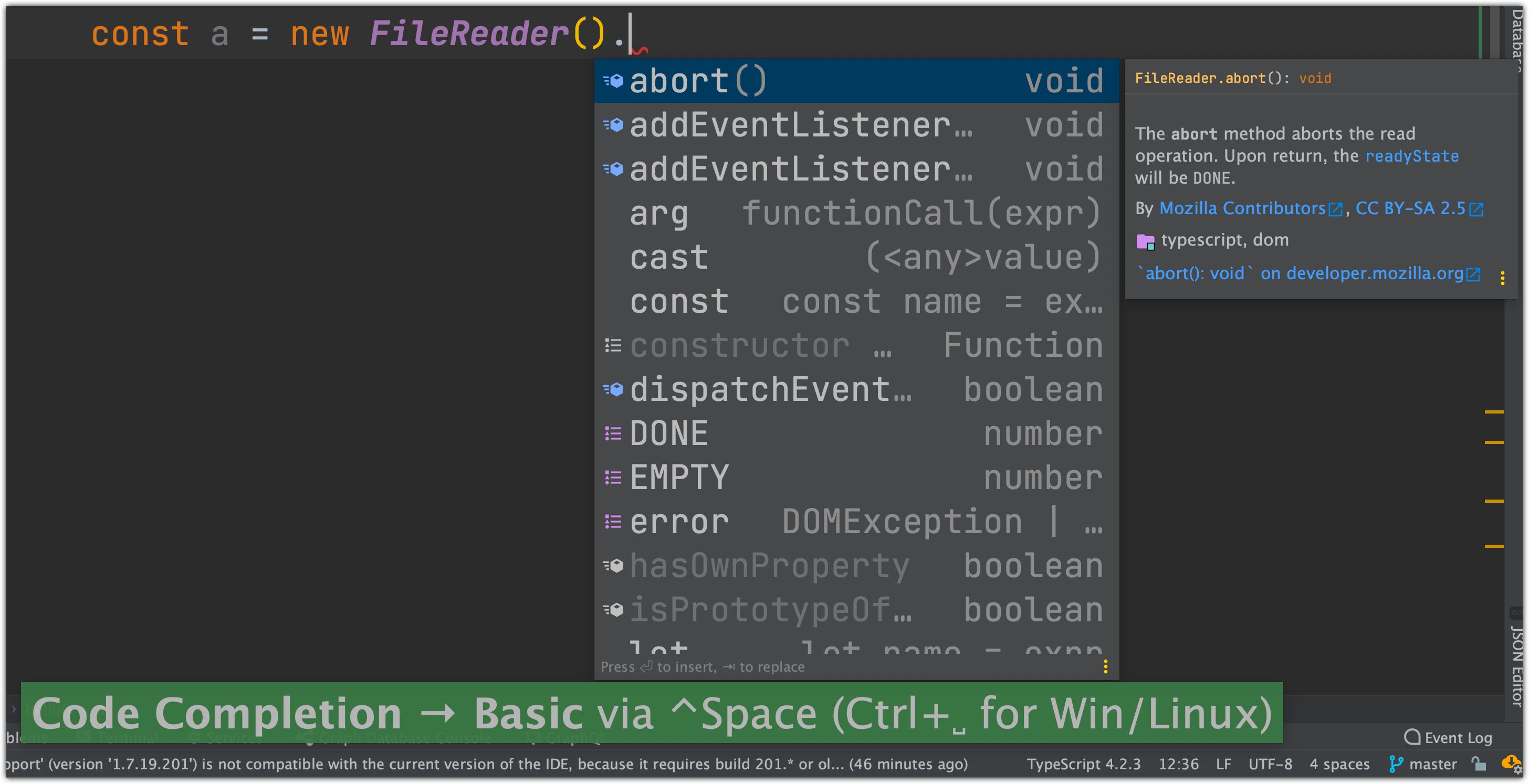Open the LF line separator selector

click(x=1223, y=764)
